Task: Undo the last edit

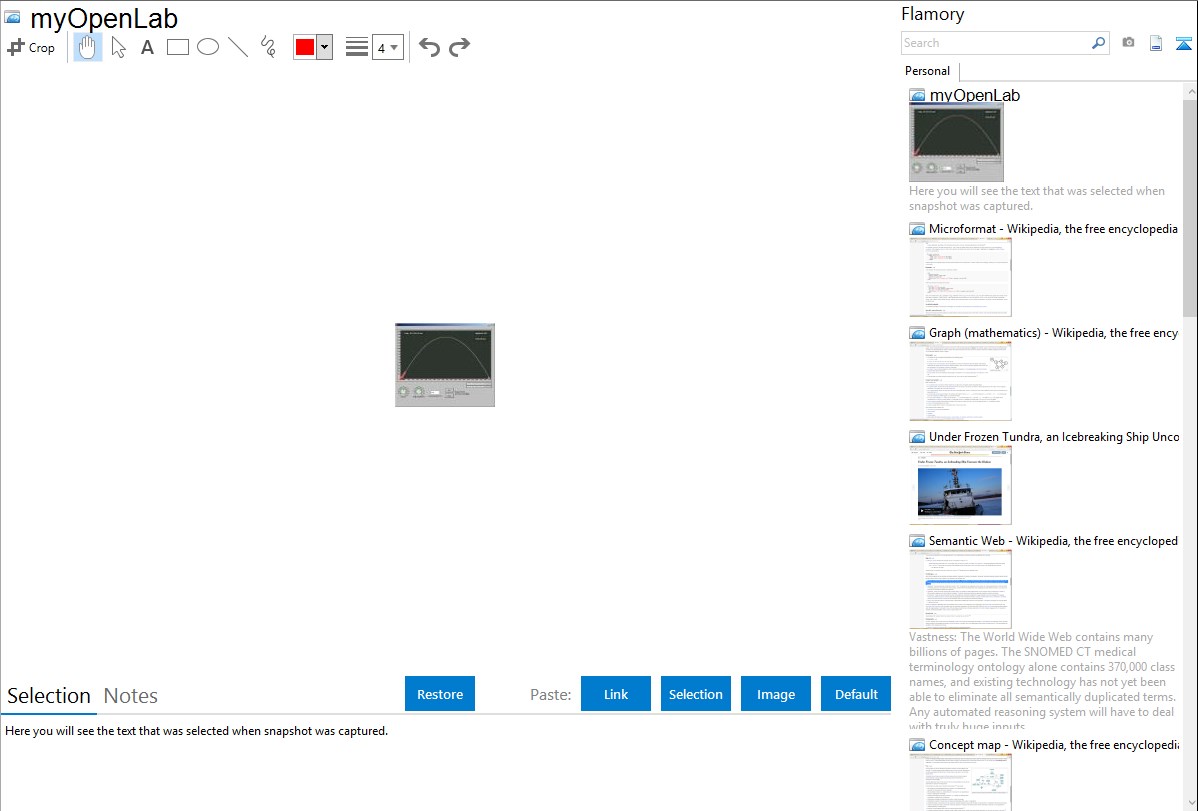Action: [x=429, y=47]
